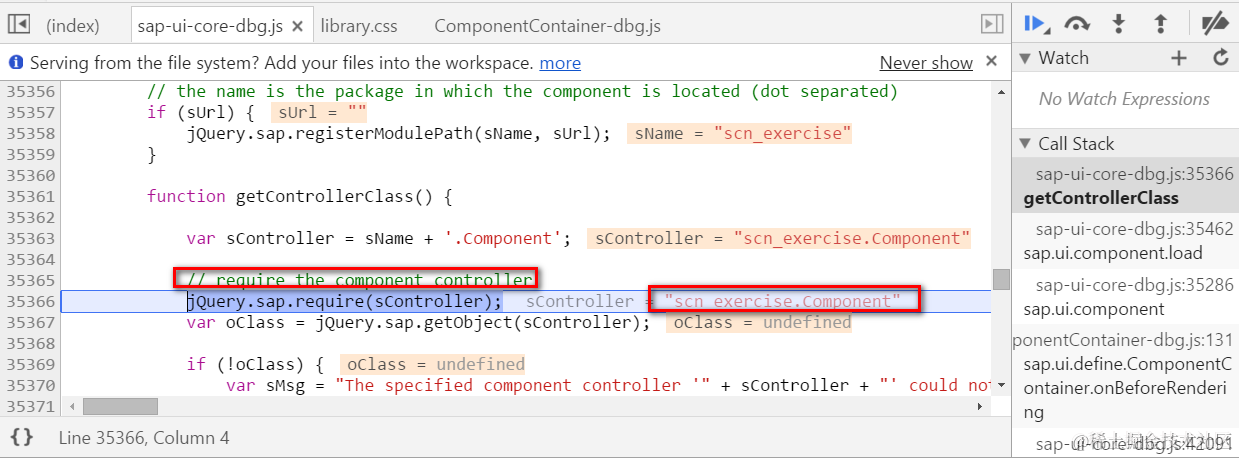Pretty print the source with braces icon
Image resolution: width=1239 pixels, height=458 pixels.
coord(22,437)
